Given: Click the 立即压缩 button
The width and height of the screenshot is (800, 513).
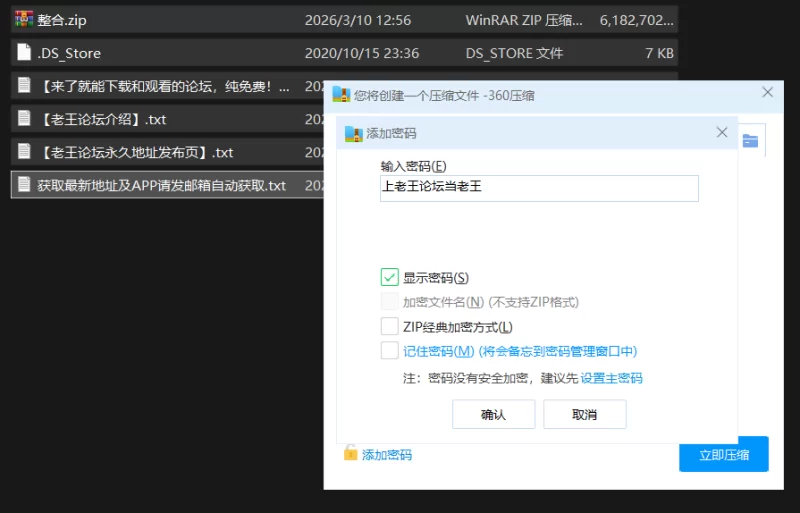Looking at the screenshot, I should (723, 454).
